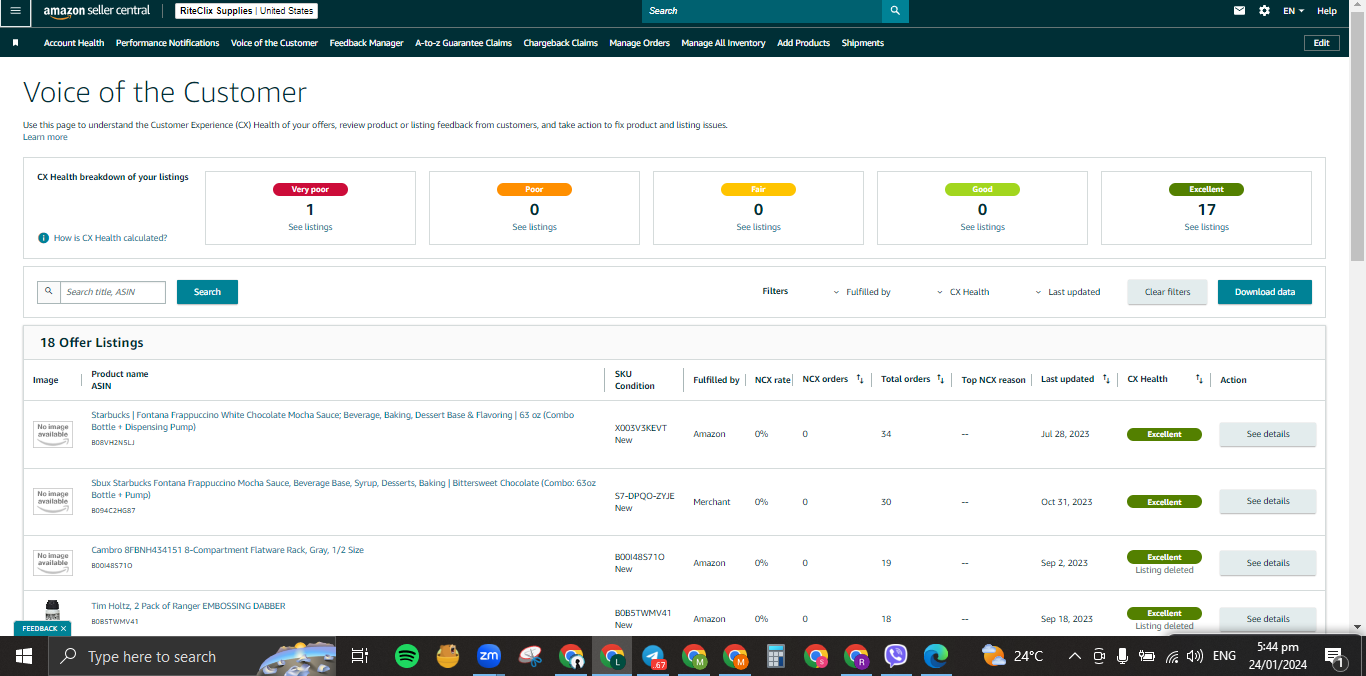
Task: Open Shipments in the nav bar
Action: [x=862, y=43]
